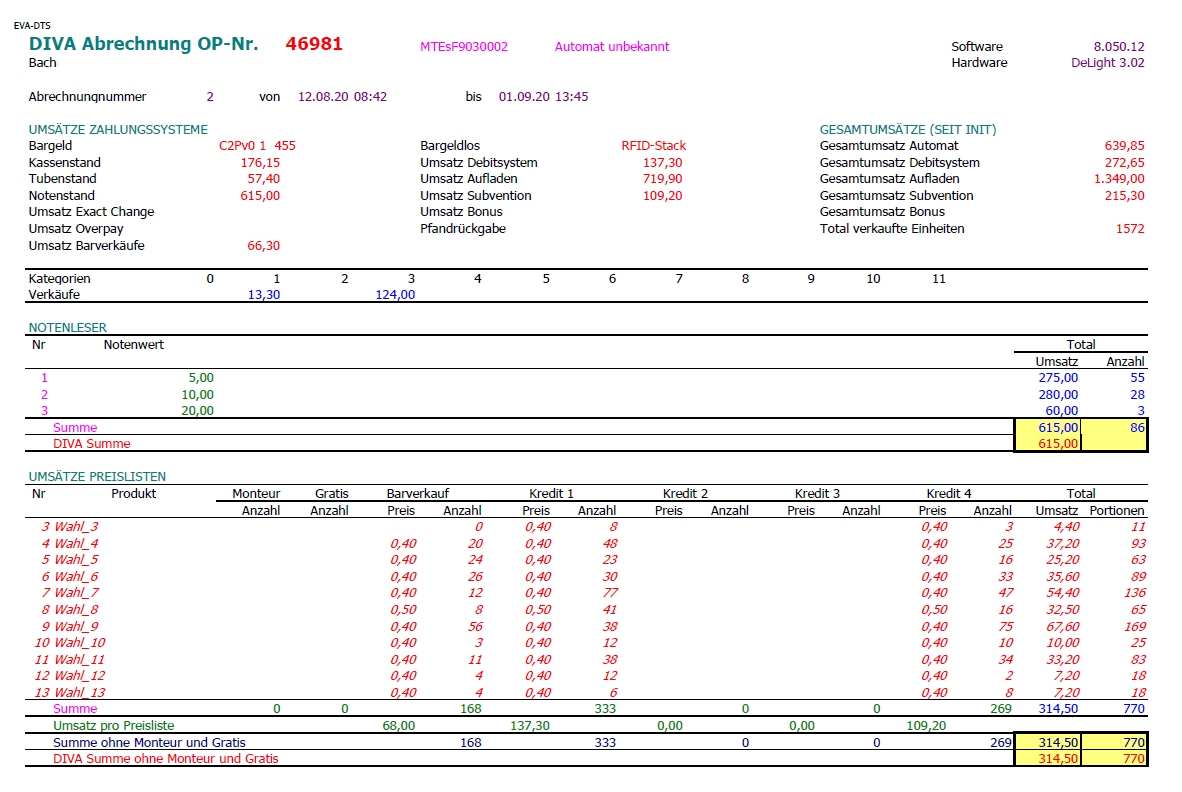Click the "Kredit 3" column header
Viewport: 1182px width, 792px height.
tap(817, 494)
